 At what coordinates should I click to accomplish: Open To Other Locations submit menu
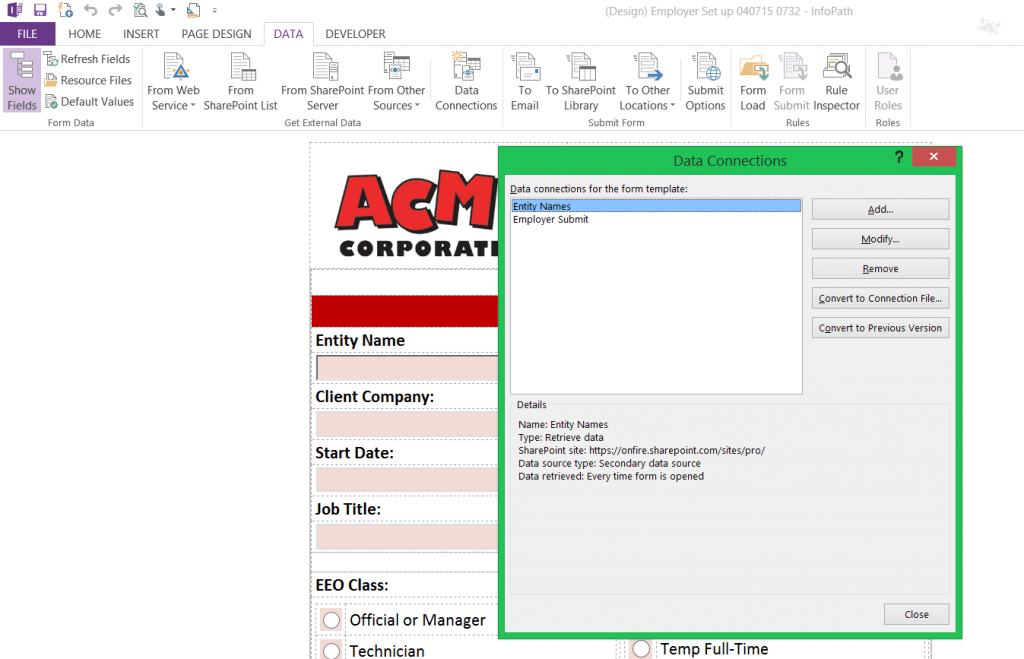pos(647,82)
